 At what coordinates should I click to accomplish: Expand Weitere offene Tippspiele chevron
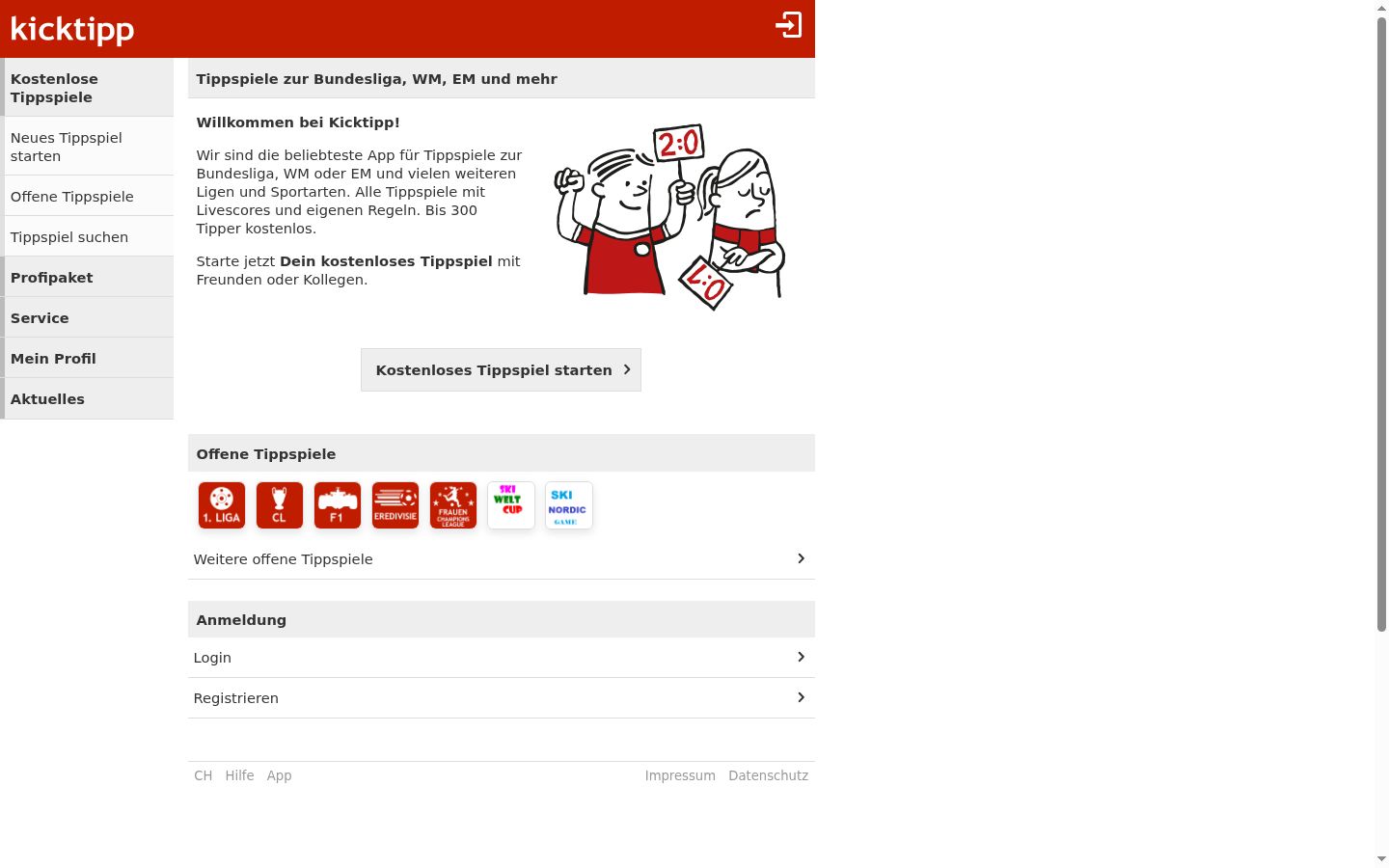click(801, 558)
